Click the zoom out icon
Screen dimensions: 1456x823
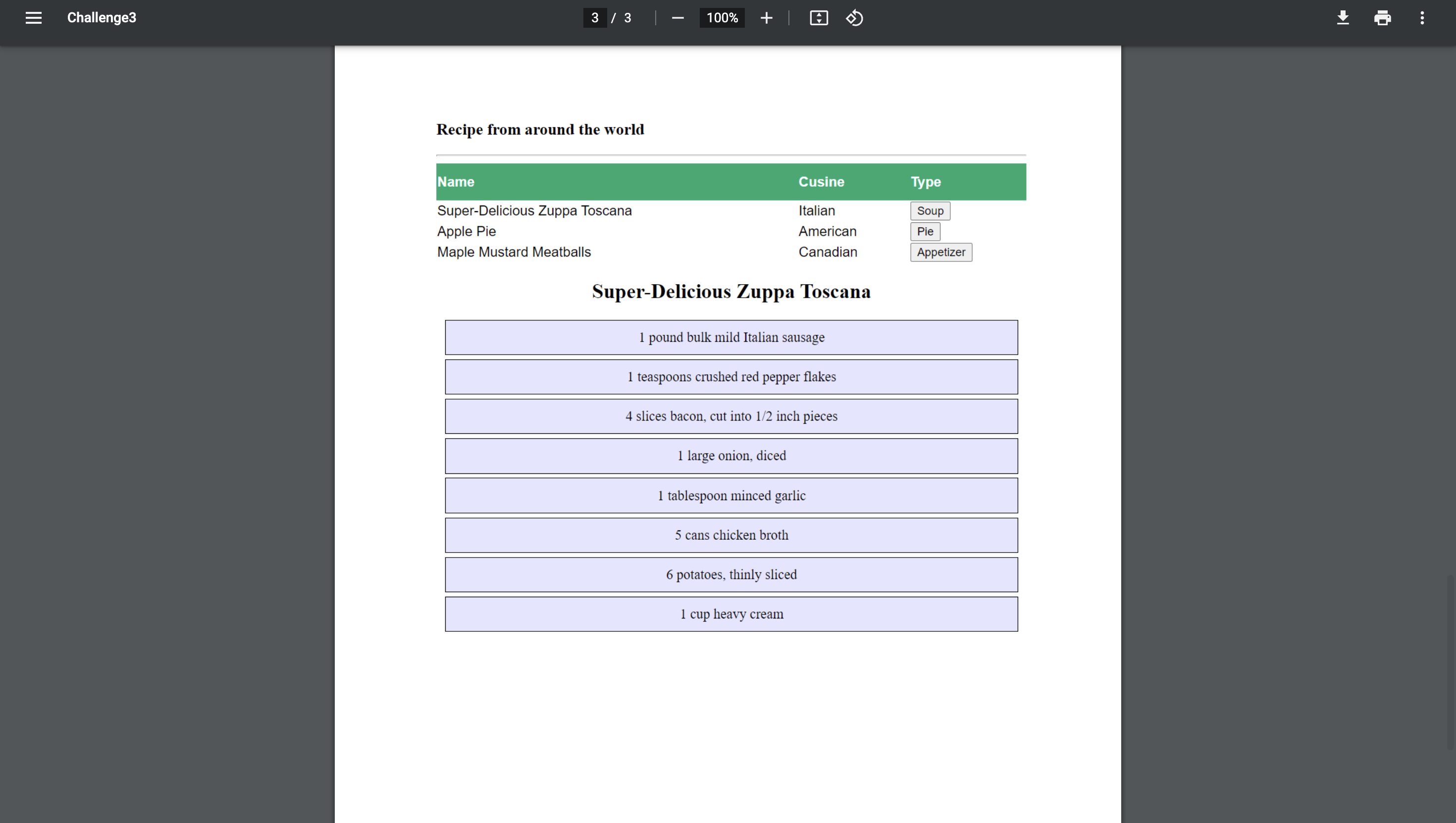(x=676, y=18)
